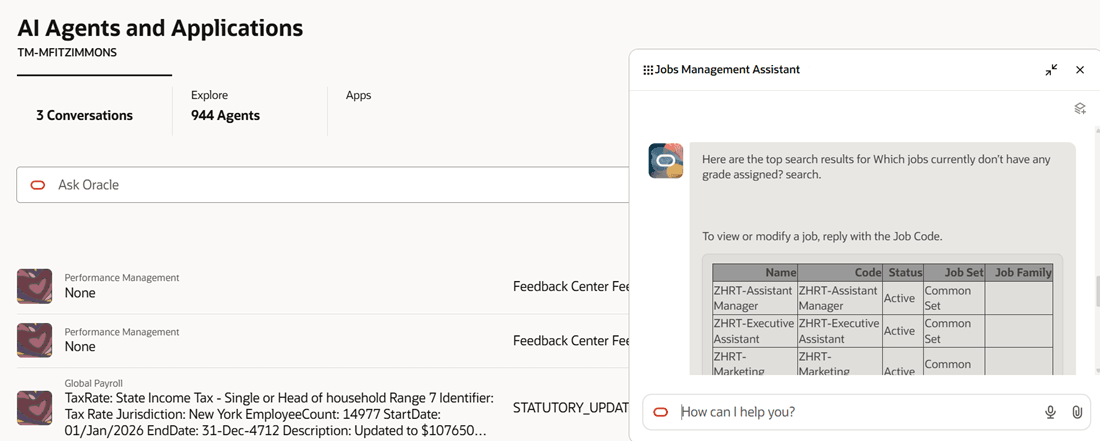Image resolution: width=1100 pixels, height=442 pixels.
Task: Open the Global Payroll TaxRate conversation
Action: coord(279,413)
